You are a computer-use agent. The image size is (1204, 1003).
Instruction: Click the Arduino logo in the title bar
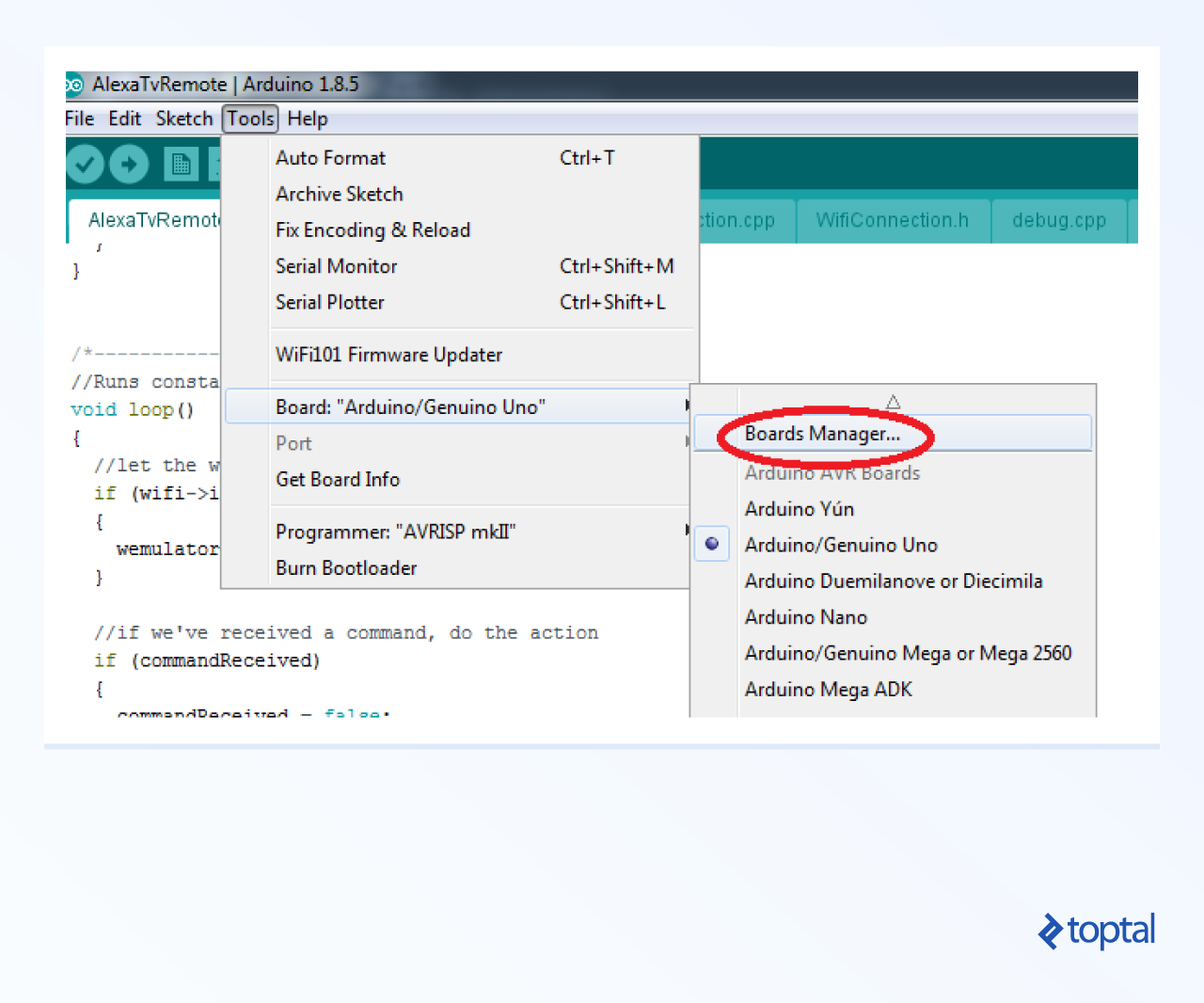coord(73,85)
